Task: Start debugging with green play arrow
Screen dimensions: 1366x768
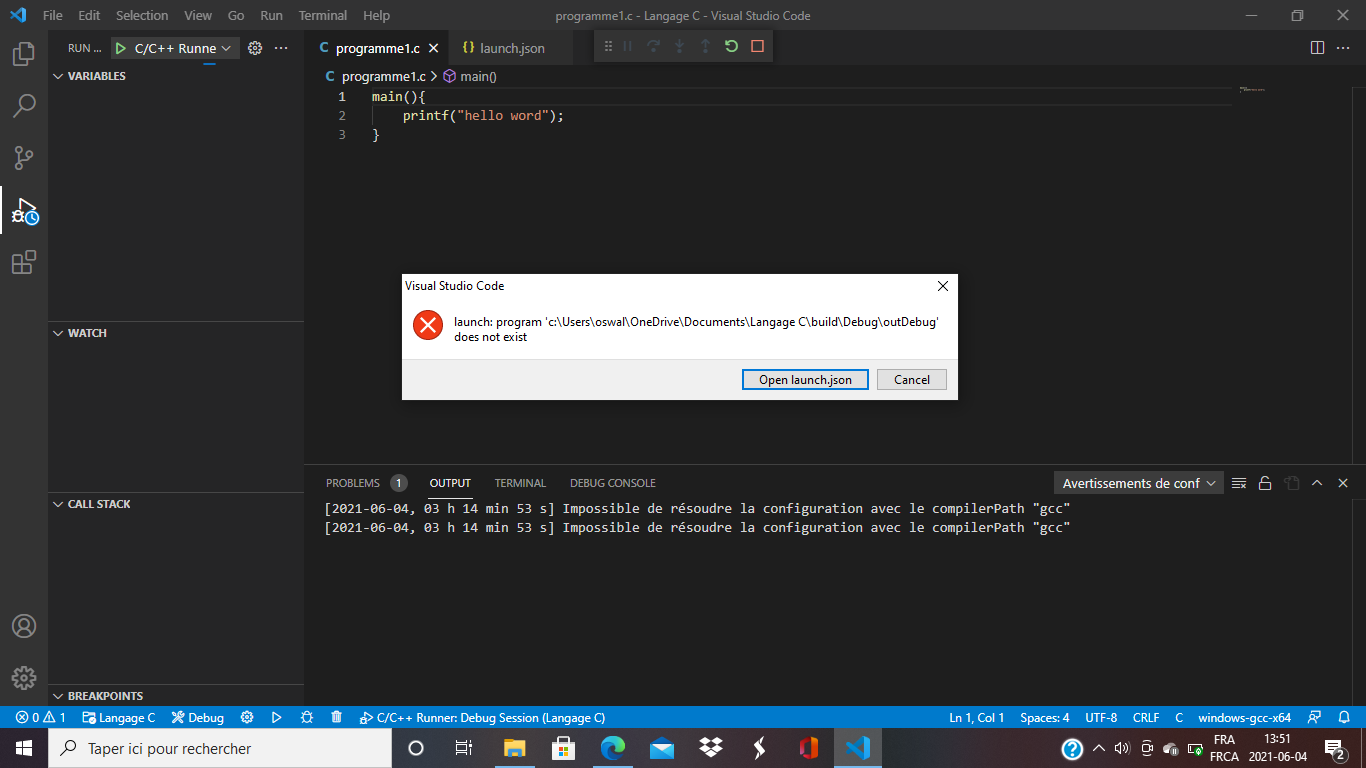Action: 121,48
